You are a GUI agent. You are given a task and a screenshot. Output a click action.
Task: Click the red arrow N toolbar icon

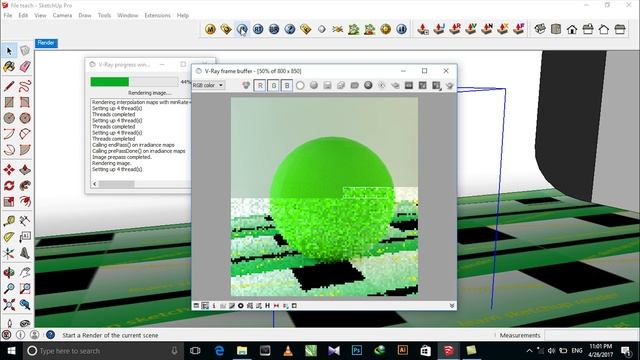[x=487, y=29]
